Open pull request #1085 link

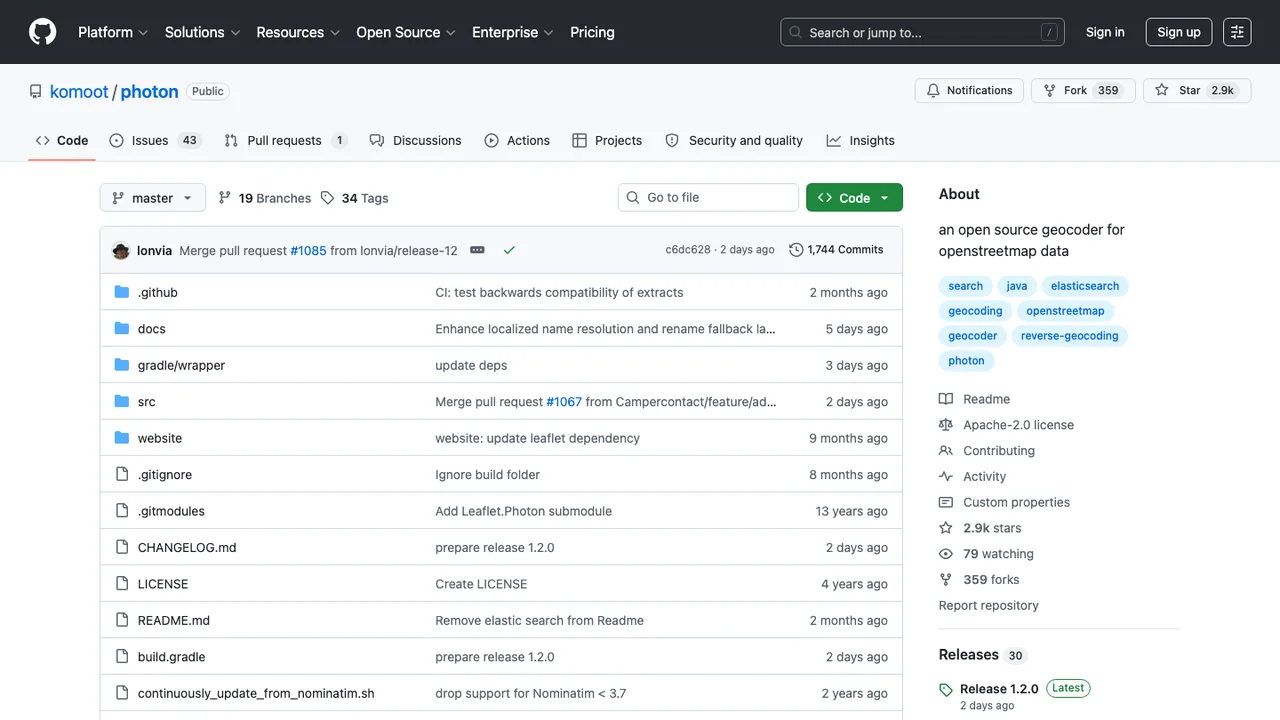pos(308,250)
